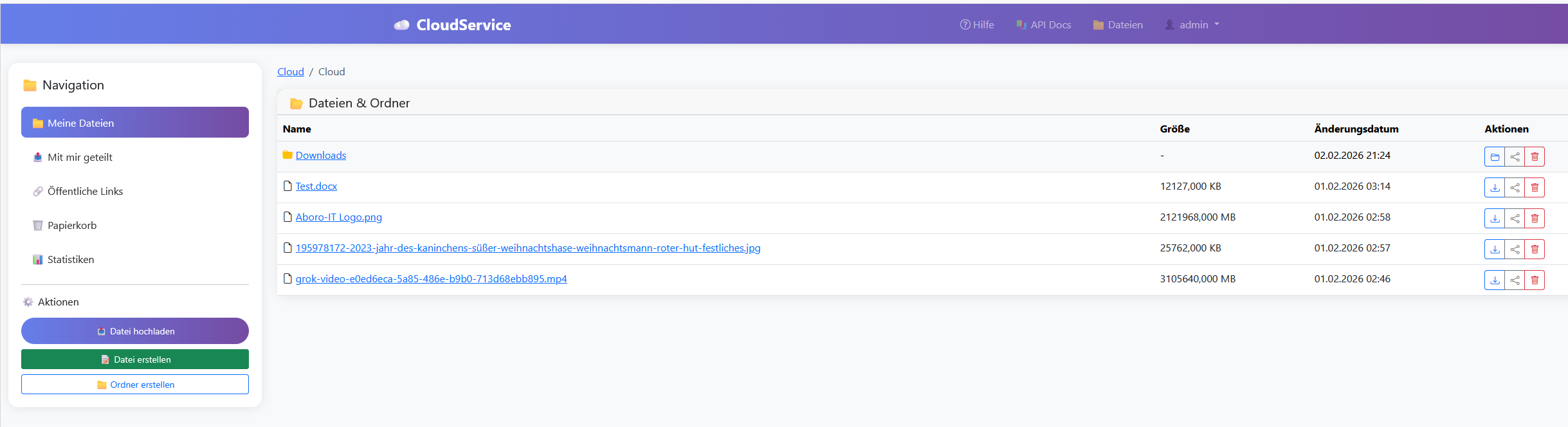Go to API Docs in top bar

(1043, 25)
